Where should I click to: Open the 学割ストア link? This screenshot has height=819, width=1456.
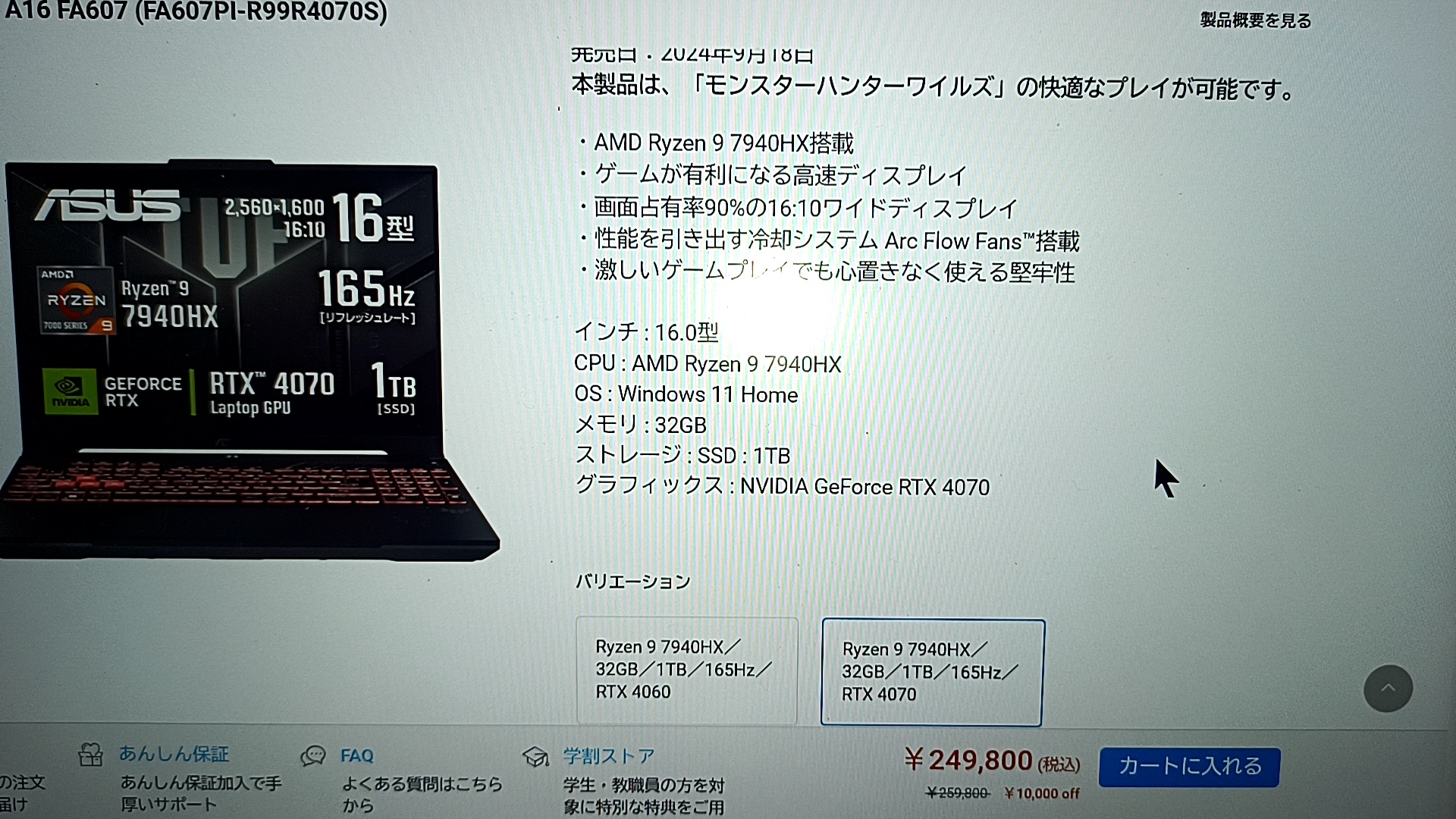(609, 756)
